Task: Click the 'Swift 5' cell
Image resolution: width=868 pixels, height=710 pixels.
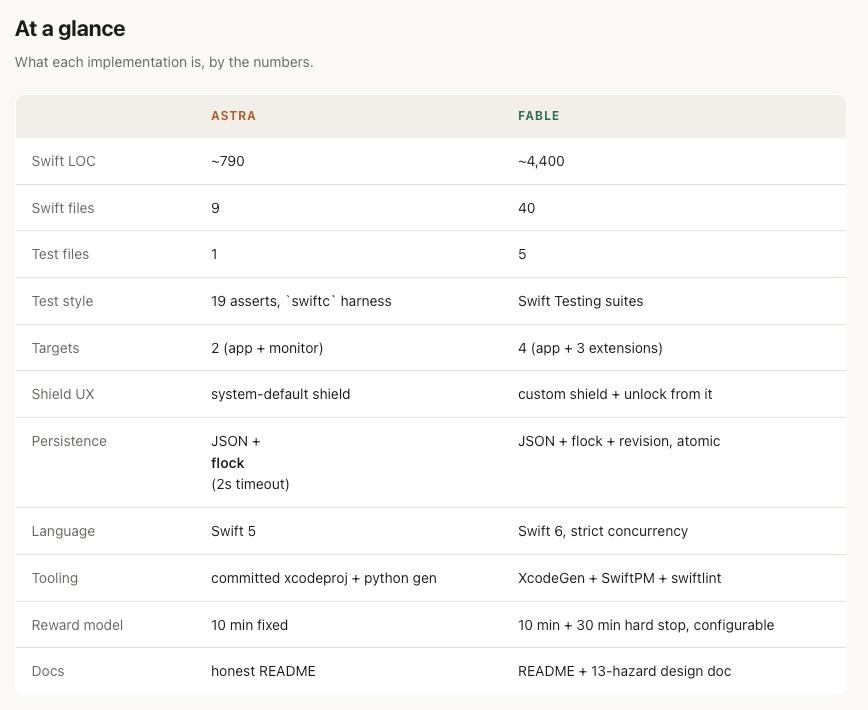Action: point(233,531)
